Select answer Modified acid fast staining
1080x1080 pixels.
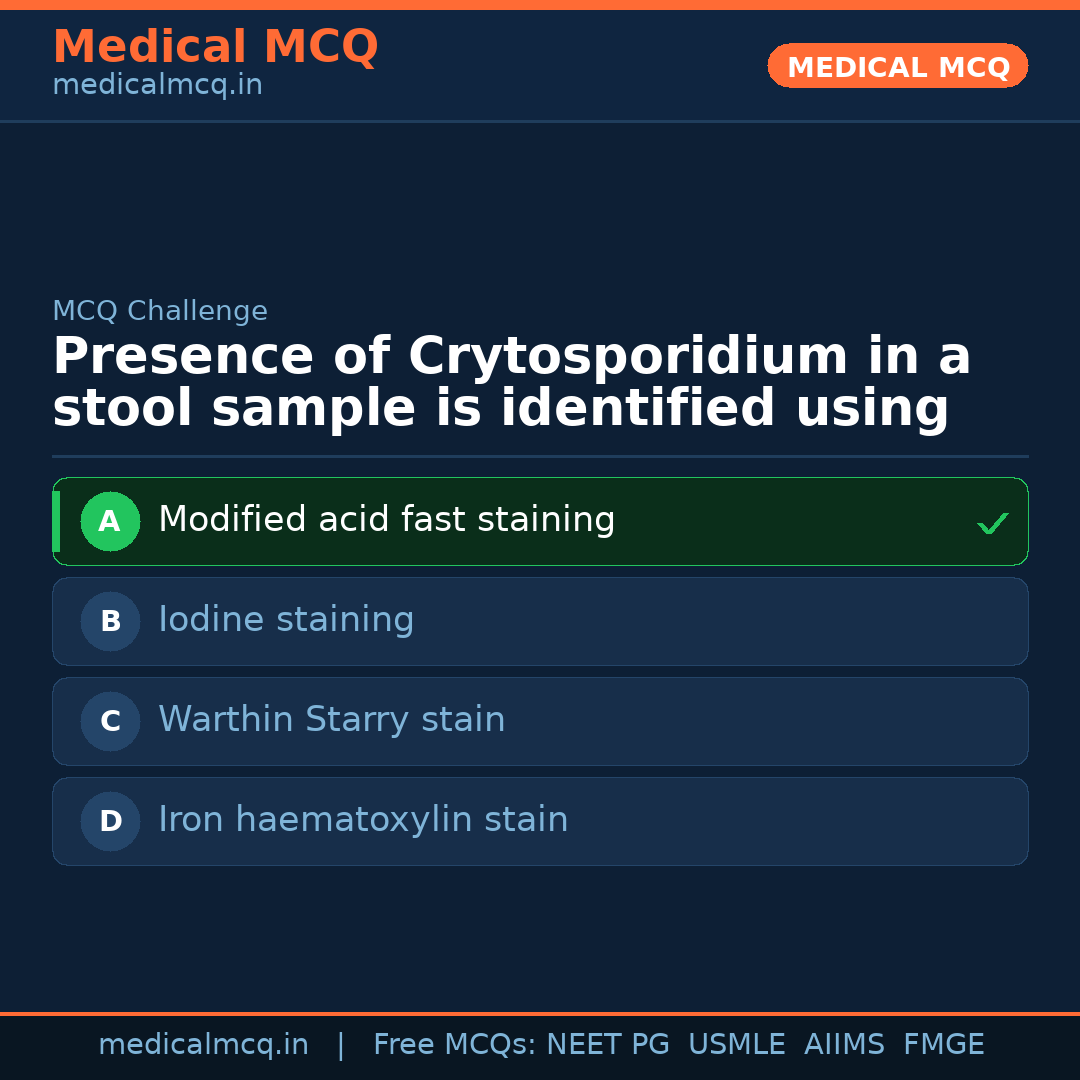[386, 520]
